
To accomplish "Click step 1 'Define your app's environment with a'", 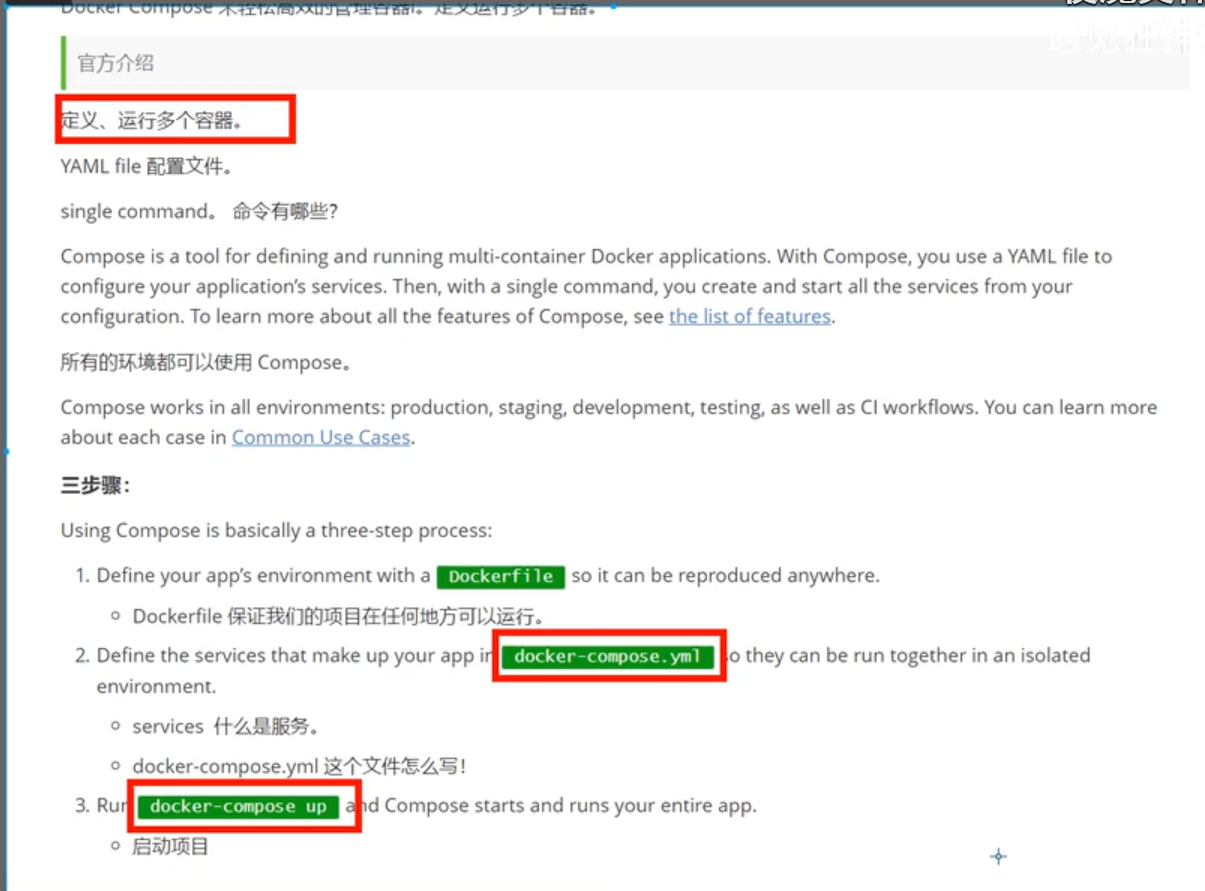I will pos(263,576).
